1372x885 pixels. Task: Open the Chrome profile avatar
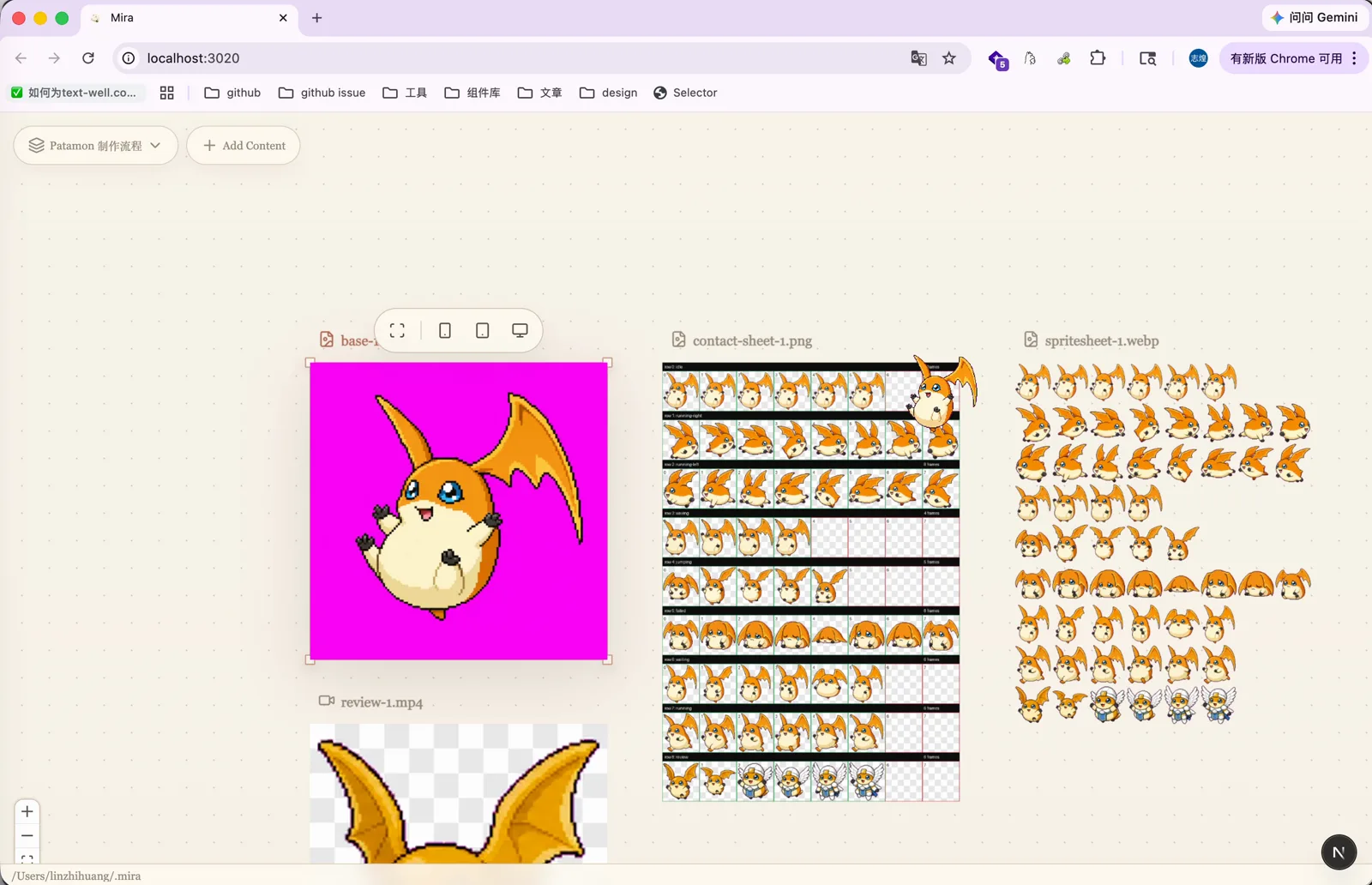1199,58
